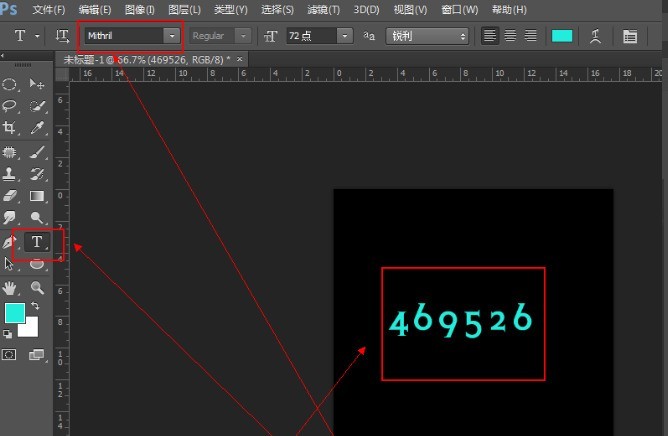The width and height of the screenshot is (668, 436).
Task: Left align the text
Action: [x=490, y=36]
